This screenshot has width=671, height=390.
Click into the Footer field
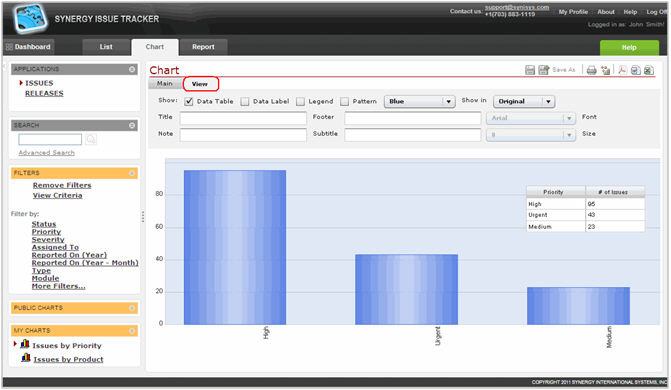click(x=413, y=118)
